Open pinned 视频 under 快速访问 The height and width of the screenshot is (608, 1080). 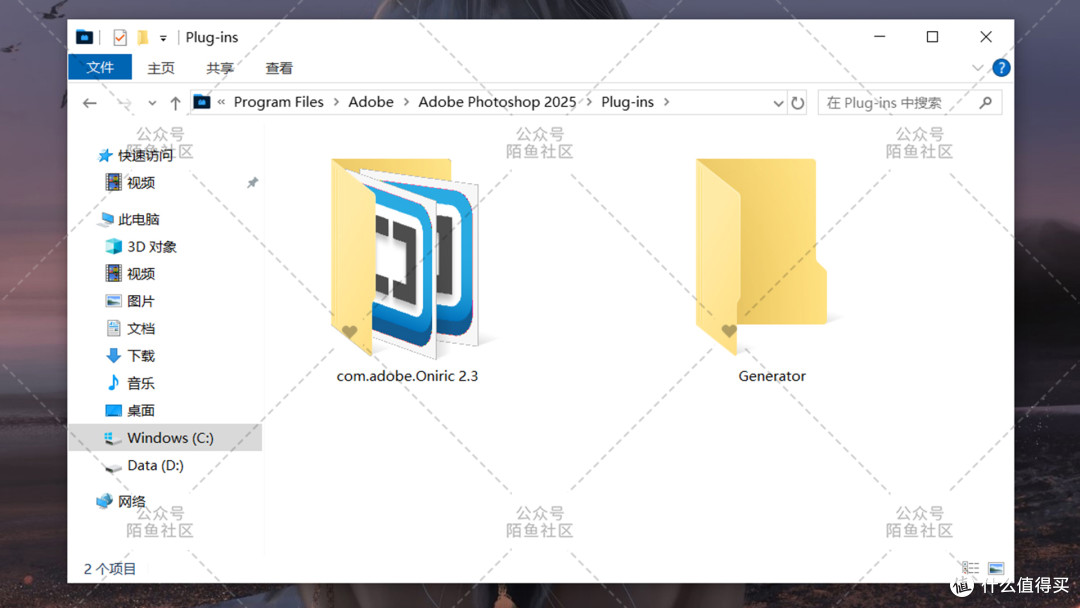tap(141, 182)
